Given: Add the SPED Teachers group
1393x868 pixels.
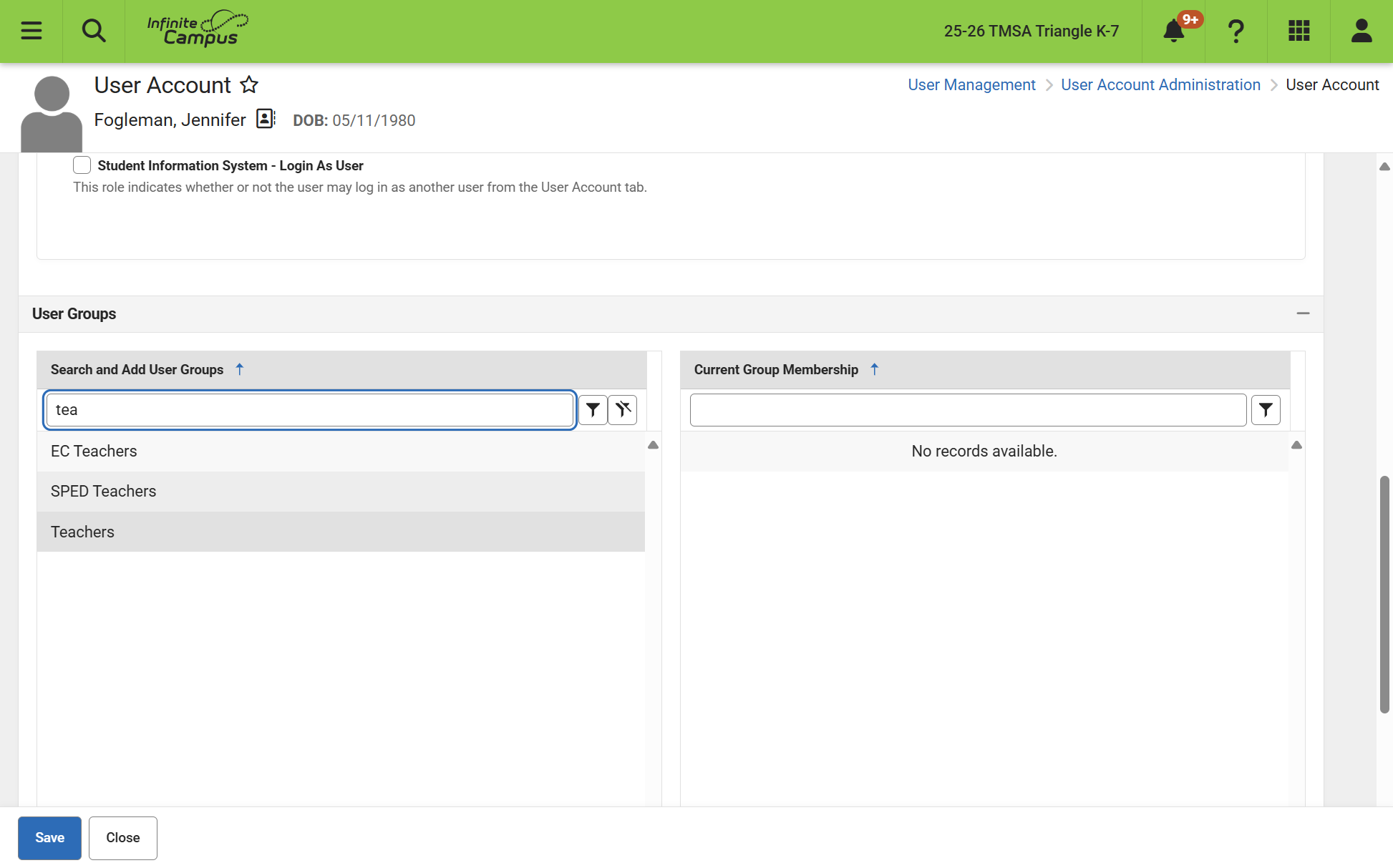Looking at the screenshot, I should [341, 491].
